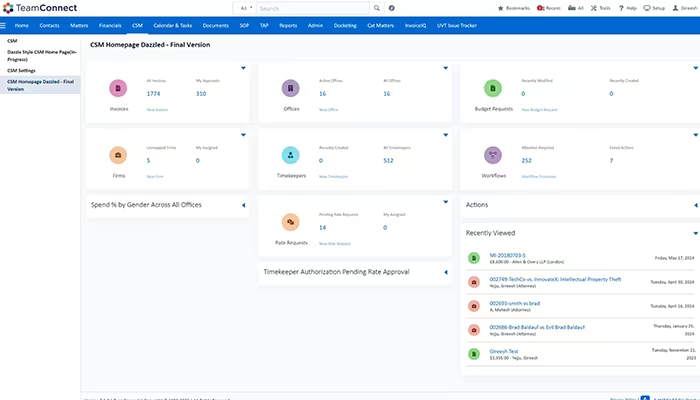Viewport: 700px width, 400px height.
Task: Click the green Budget Requests icon
Action: pyautogui.click(x=493, y=88)
